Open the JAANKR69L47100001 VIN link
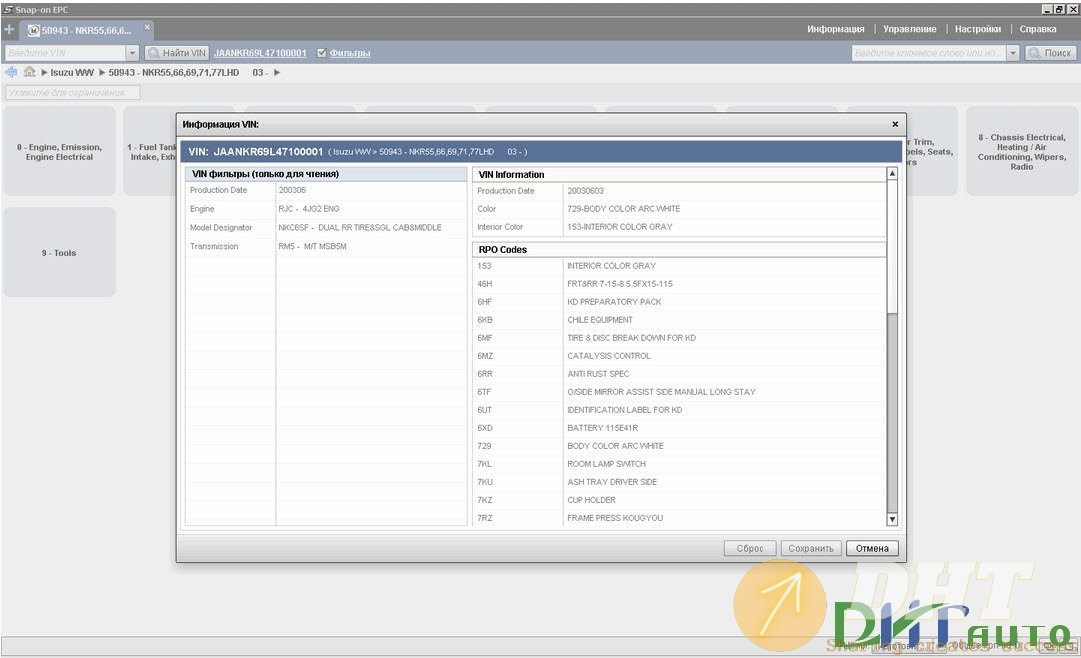Viewport: 1081px width, 658px height. click(260, 53)
